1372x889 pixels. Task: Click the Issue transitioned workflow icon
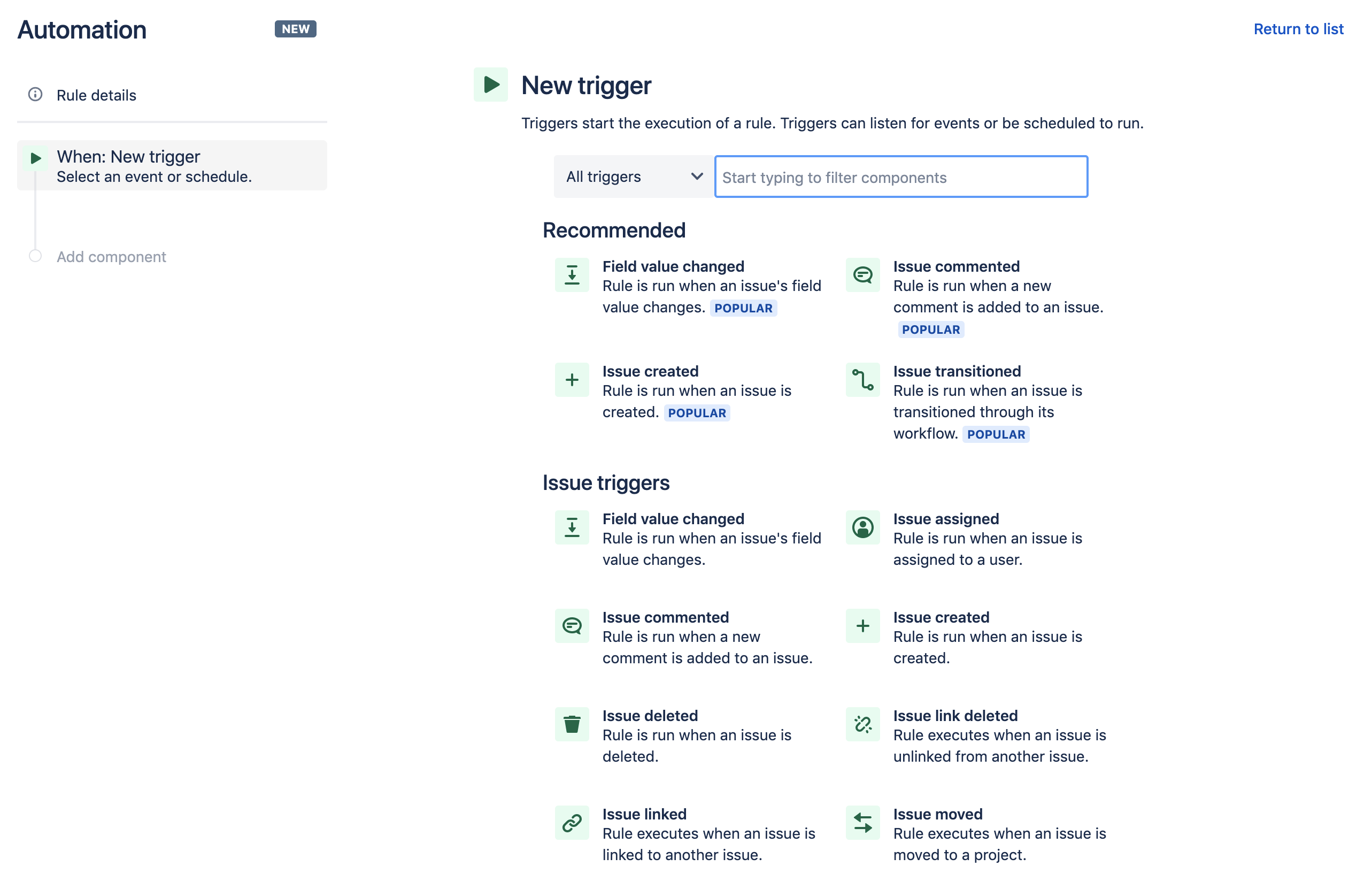coord(862,379)
